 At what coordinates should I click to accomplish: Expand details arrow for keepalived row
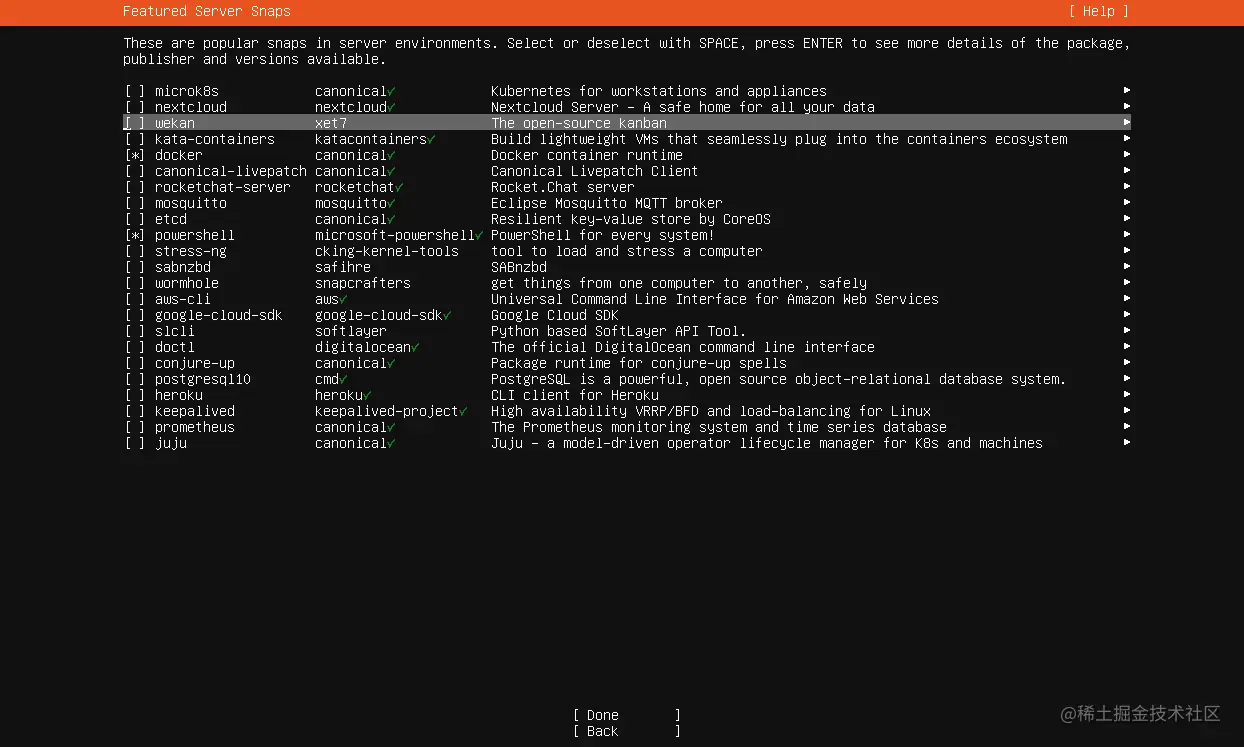coord(1127,411)
